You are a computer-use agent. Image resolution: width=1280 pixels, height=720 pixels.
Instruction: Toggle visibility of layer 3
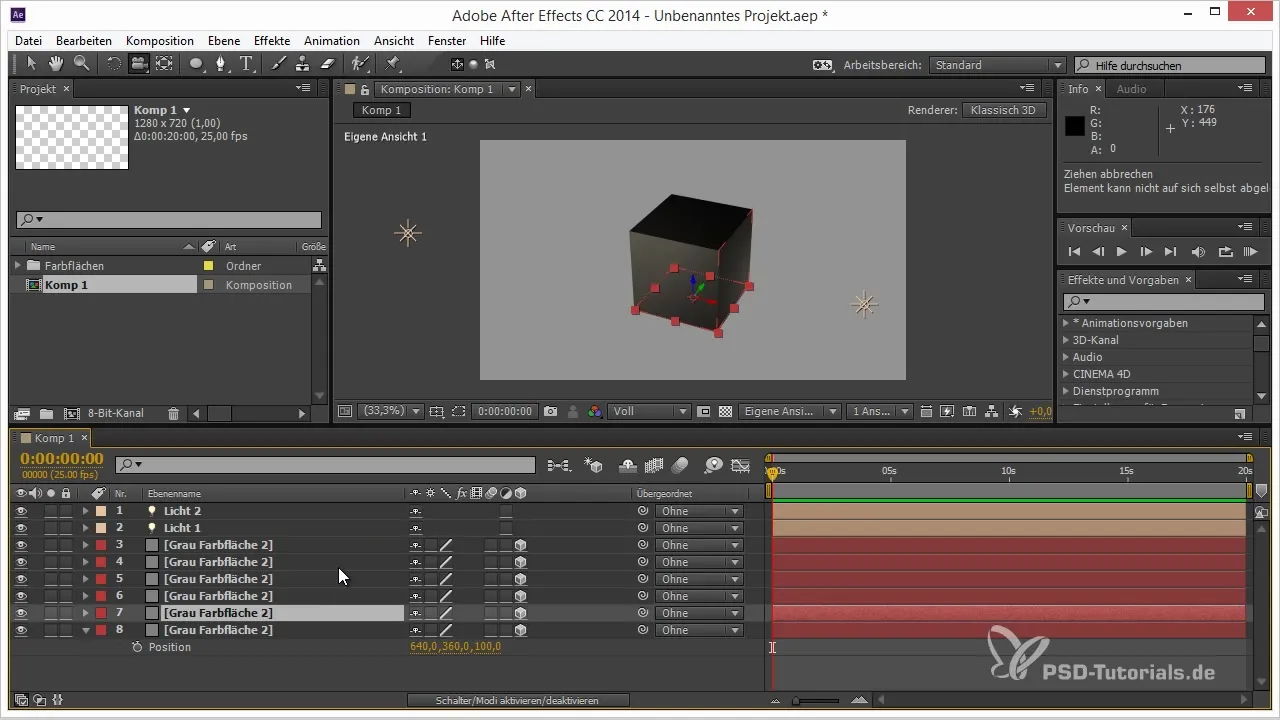point(21,545)
